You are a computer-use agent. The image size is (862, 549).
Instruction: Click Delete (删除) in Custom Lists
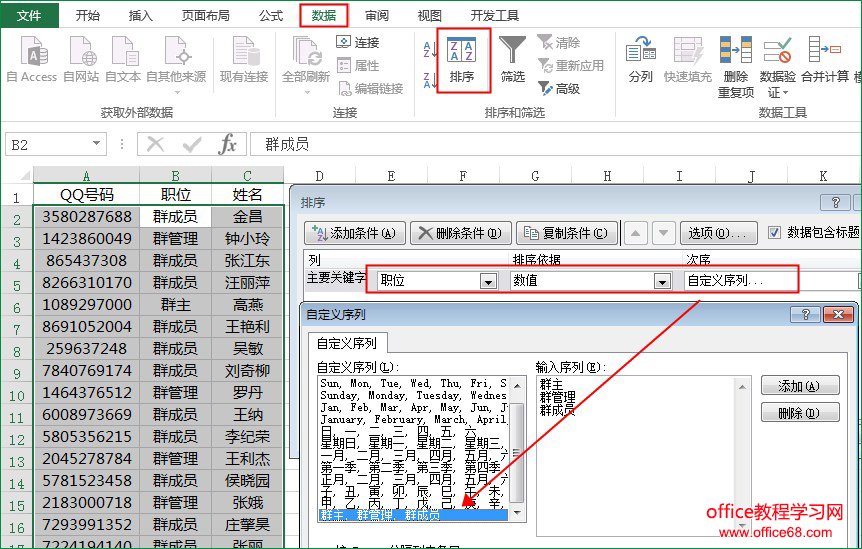click(800, 412)
